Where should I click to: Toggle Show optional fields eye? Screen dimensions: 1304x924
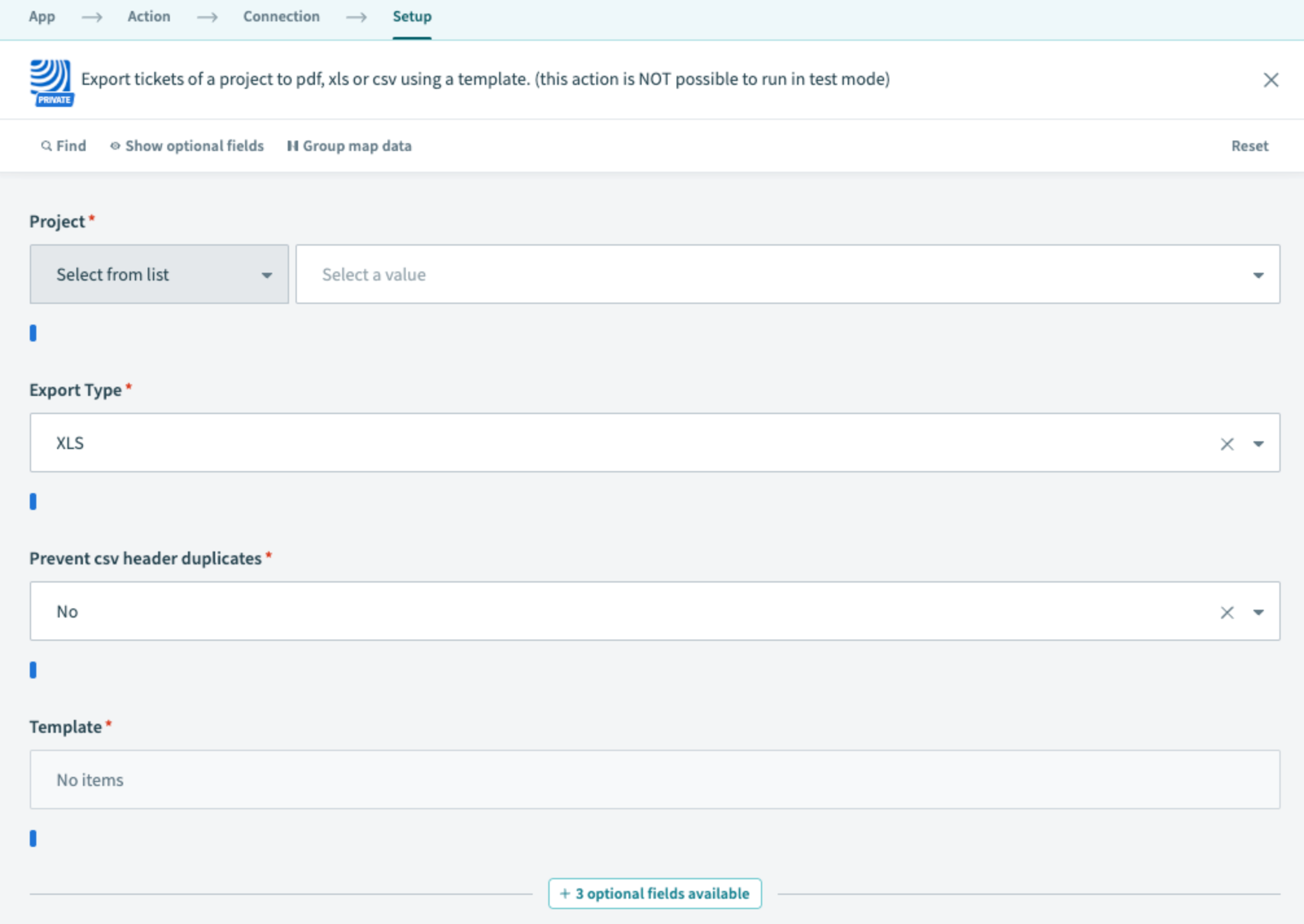(x=115, y=146)
